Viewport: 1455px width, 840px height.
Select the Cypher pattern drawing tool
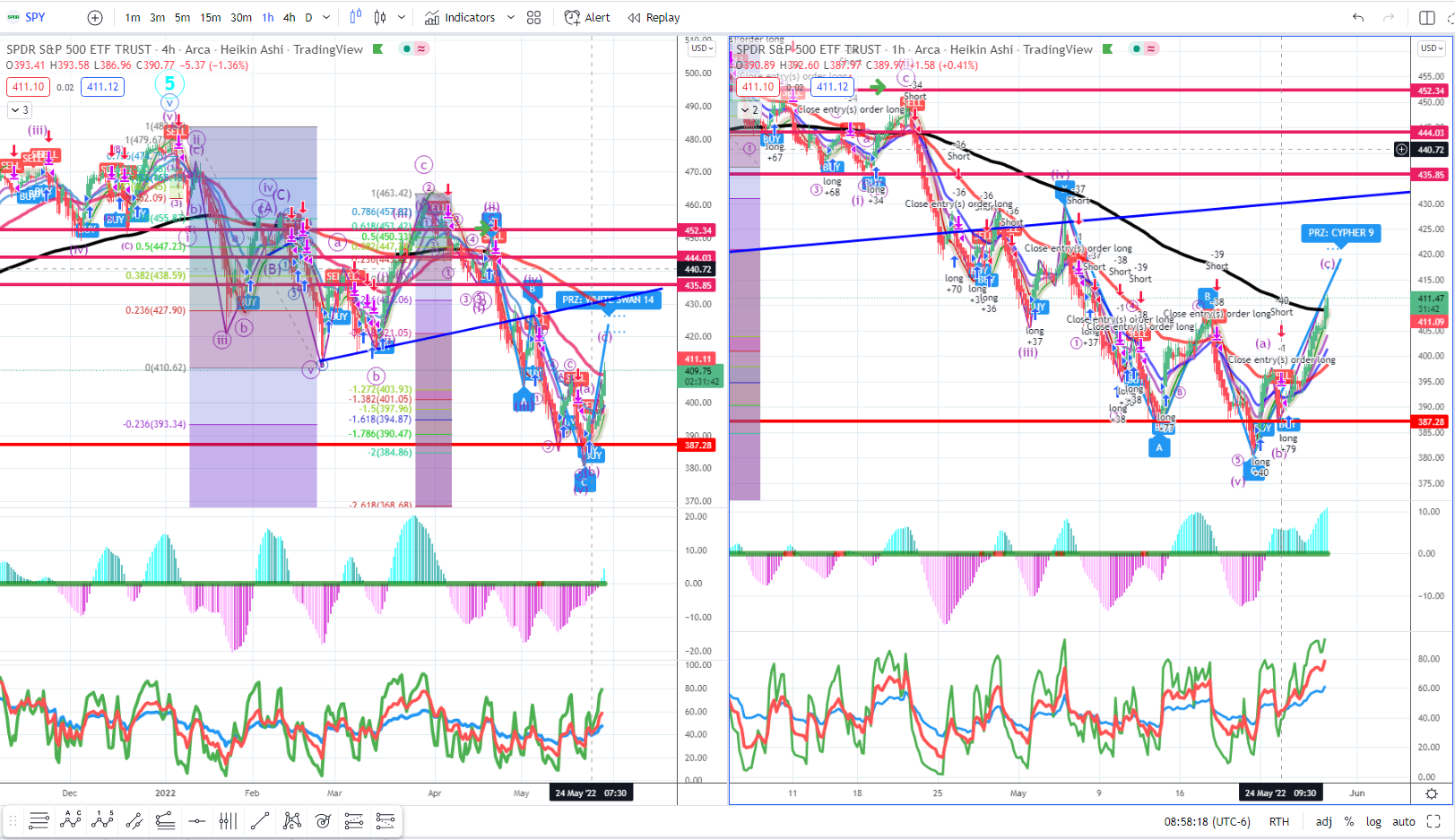point(292,820)
